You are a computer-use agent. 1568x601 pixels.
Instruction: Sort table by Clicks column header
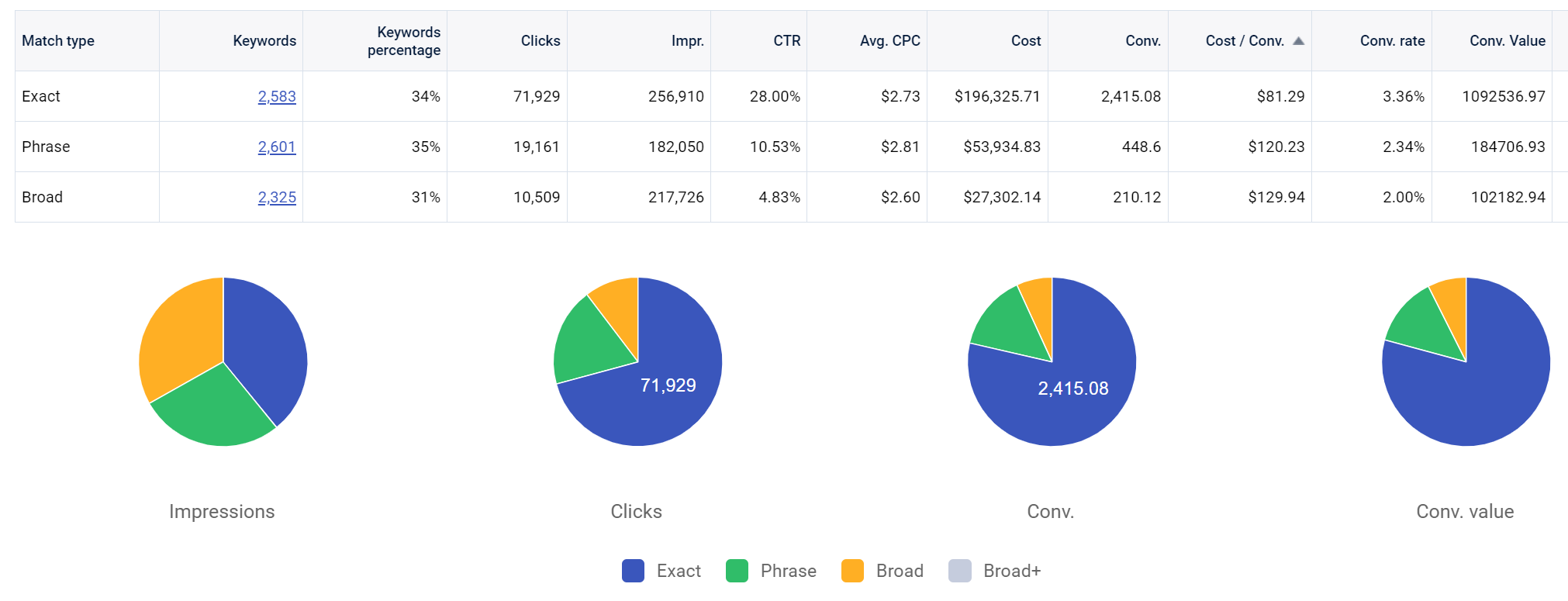click(x=540, y=41)
